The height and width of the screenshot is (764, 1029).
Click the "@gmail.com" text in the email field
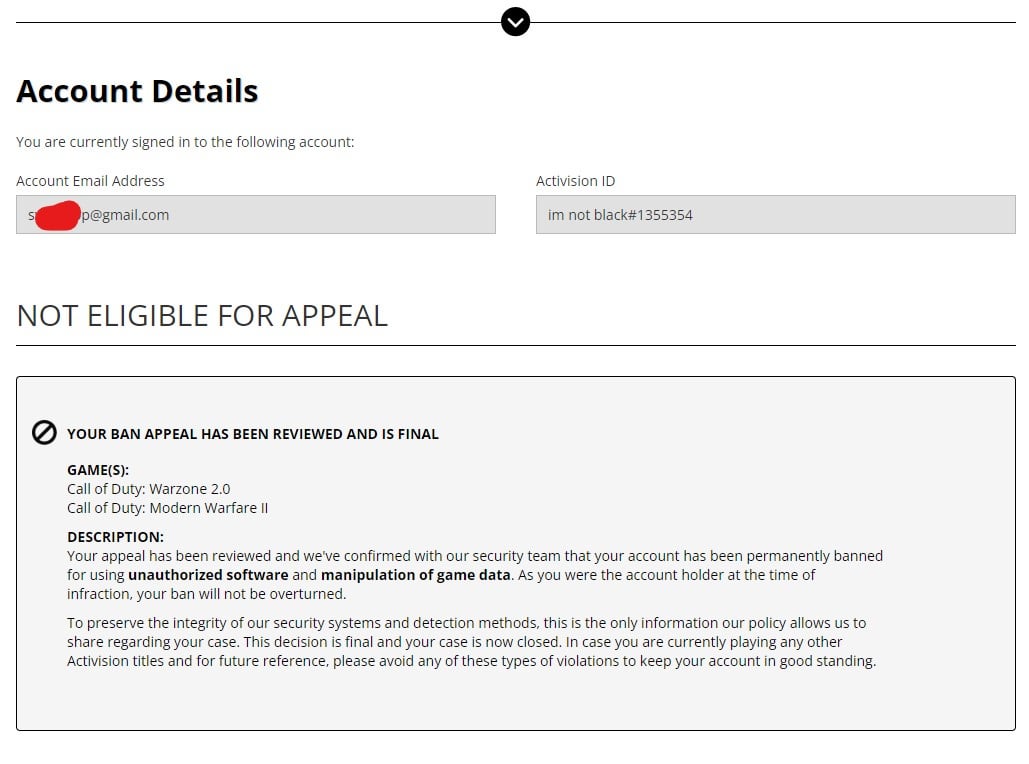click(x=131, y=215)
